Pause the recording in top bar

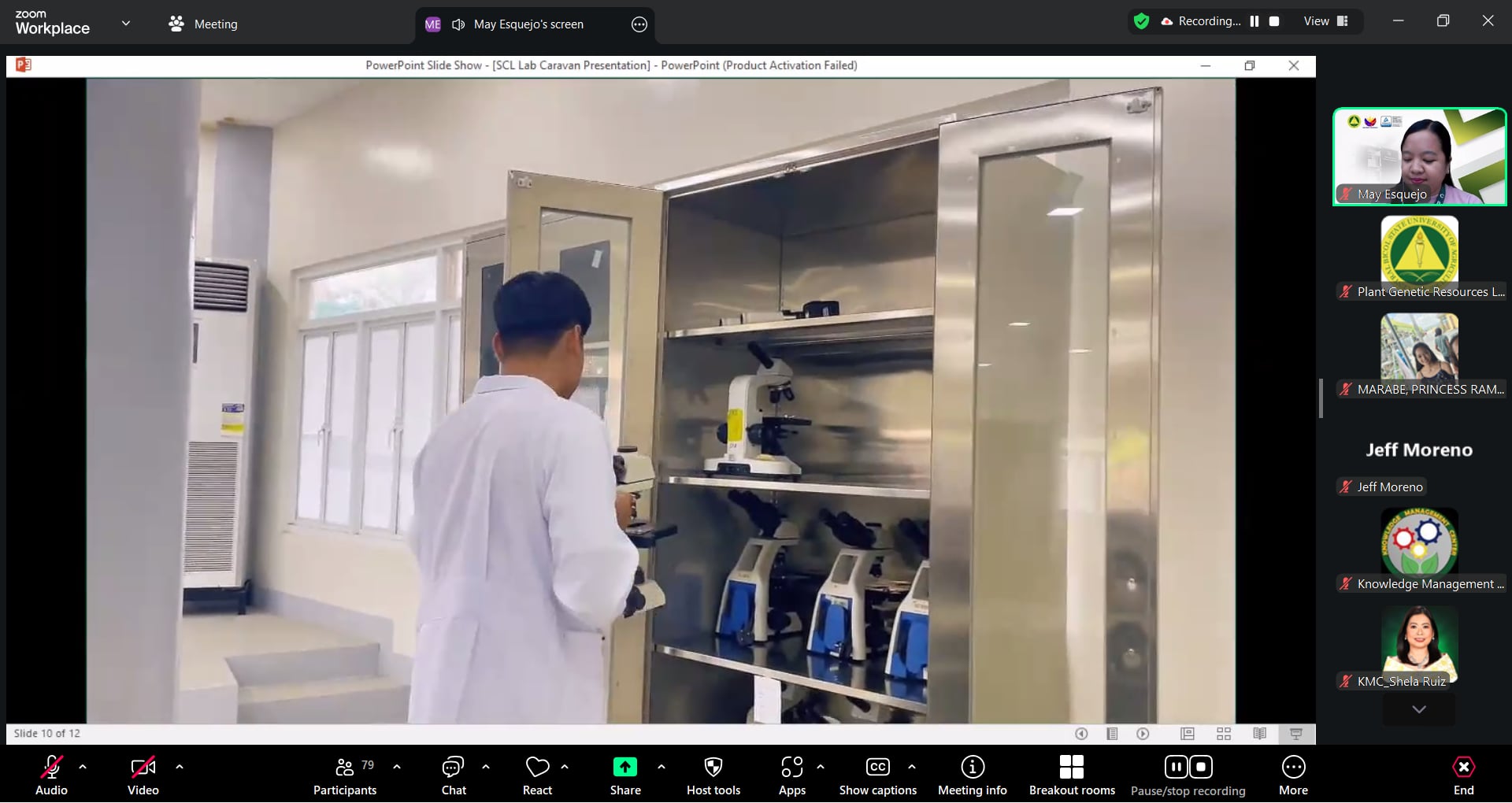(1254, 21)
